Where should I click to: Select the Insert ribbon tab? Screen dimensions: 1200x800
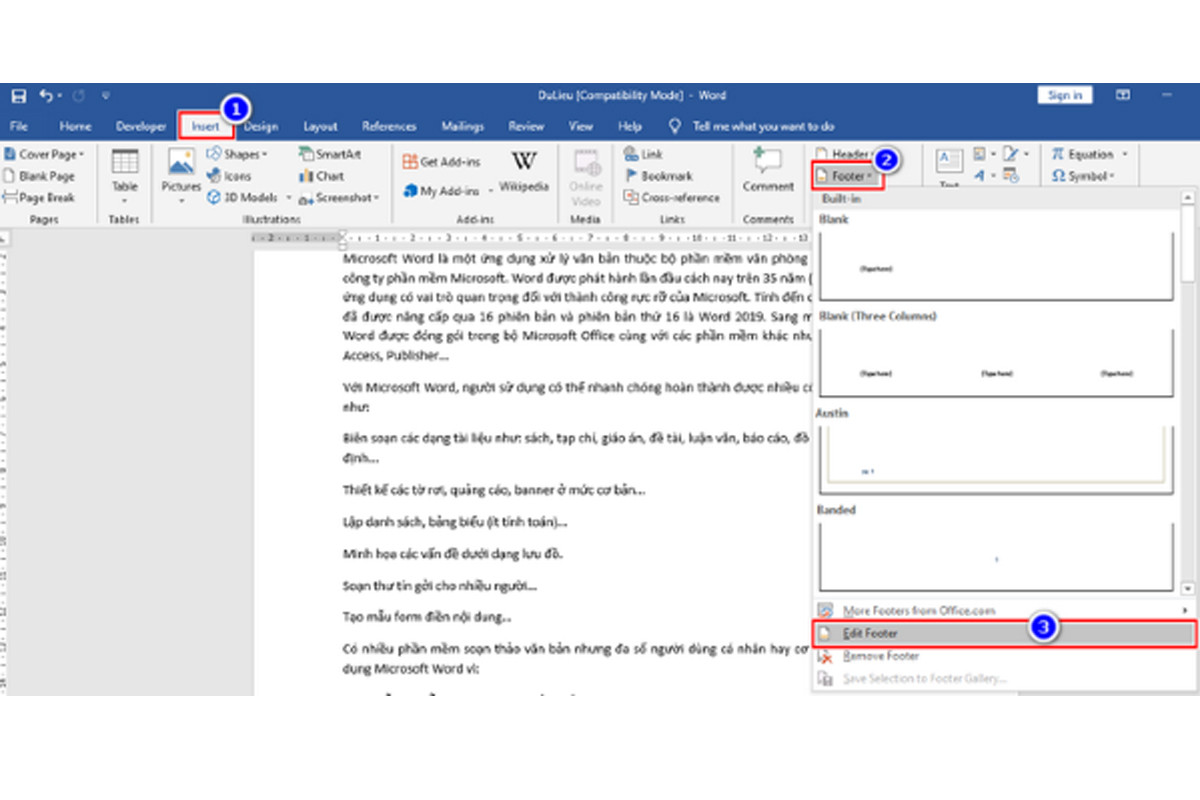205,127
